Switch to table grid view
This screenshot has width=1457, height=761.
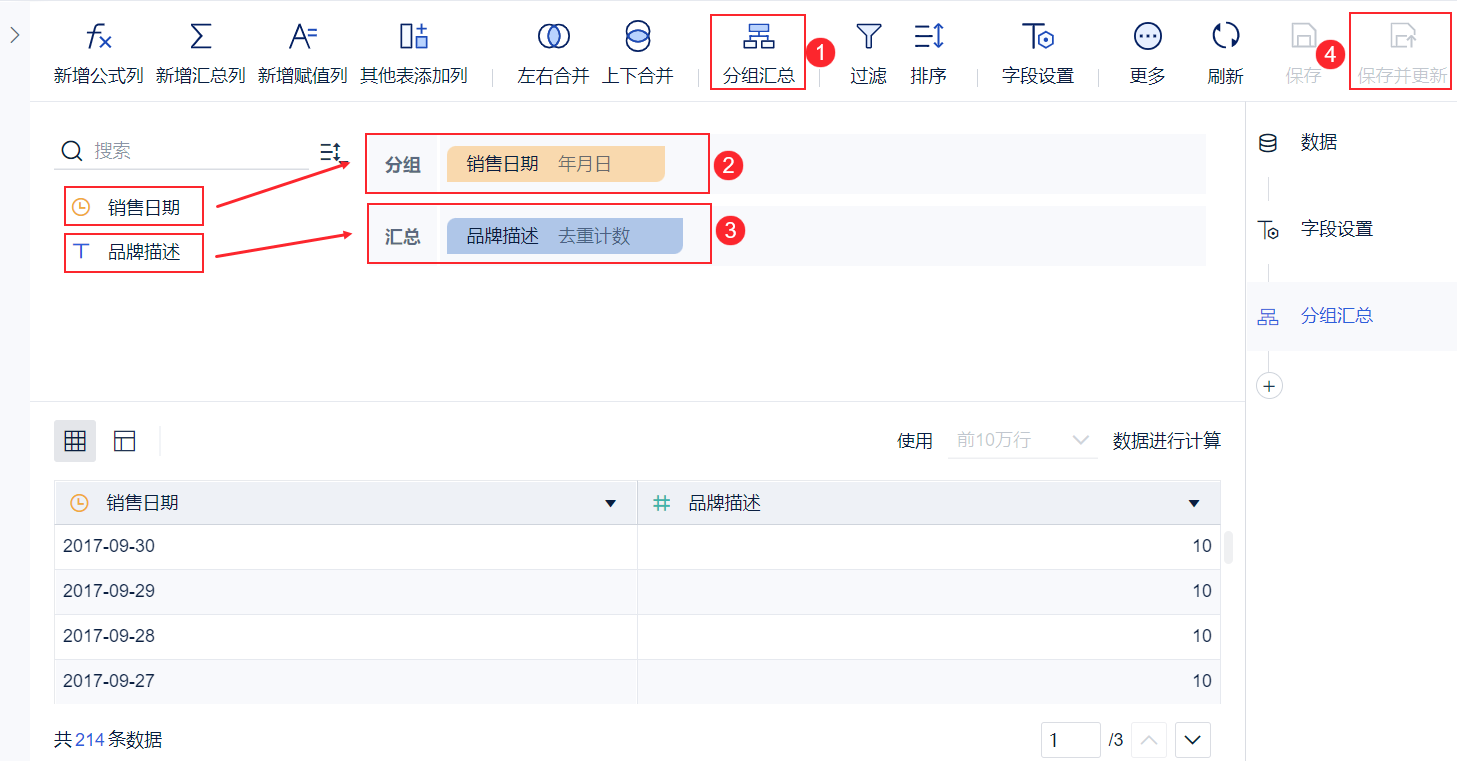pyautogui.click(x=75, y=441)
